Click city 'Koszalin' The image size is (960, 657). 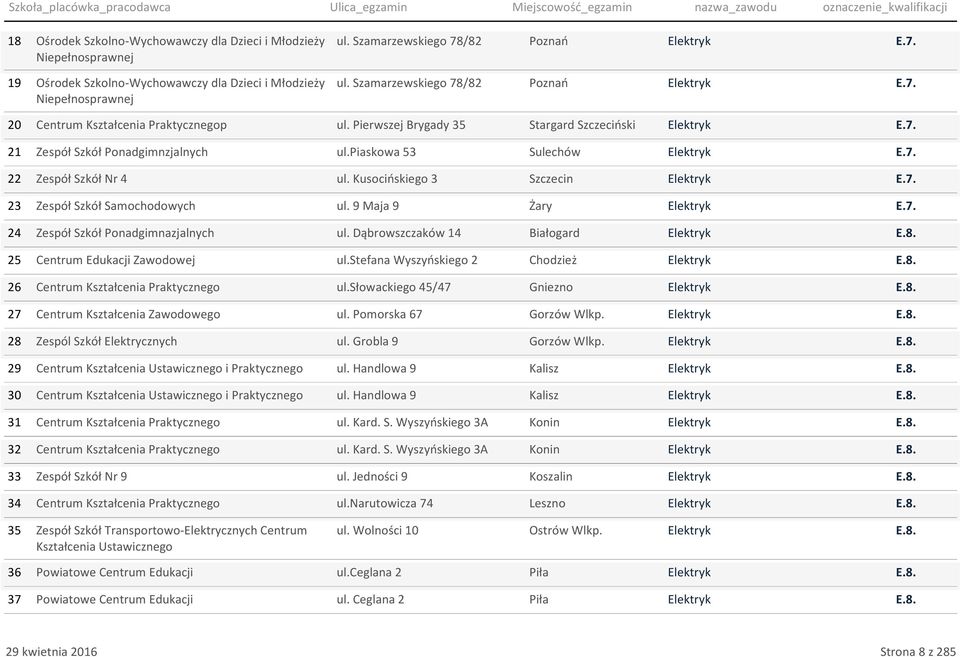coord(550,476)
